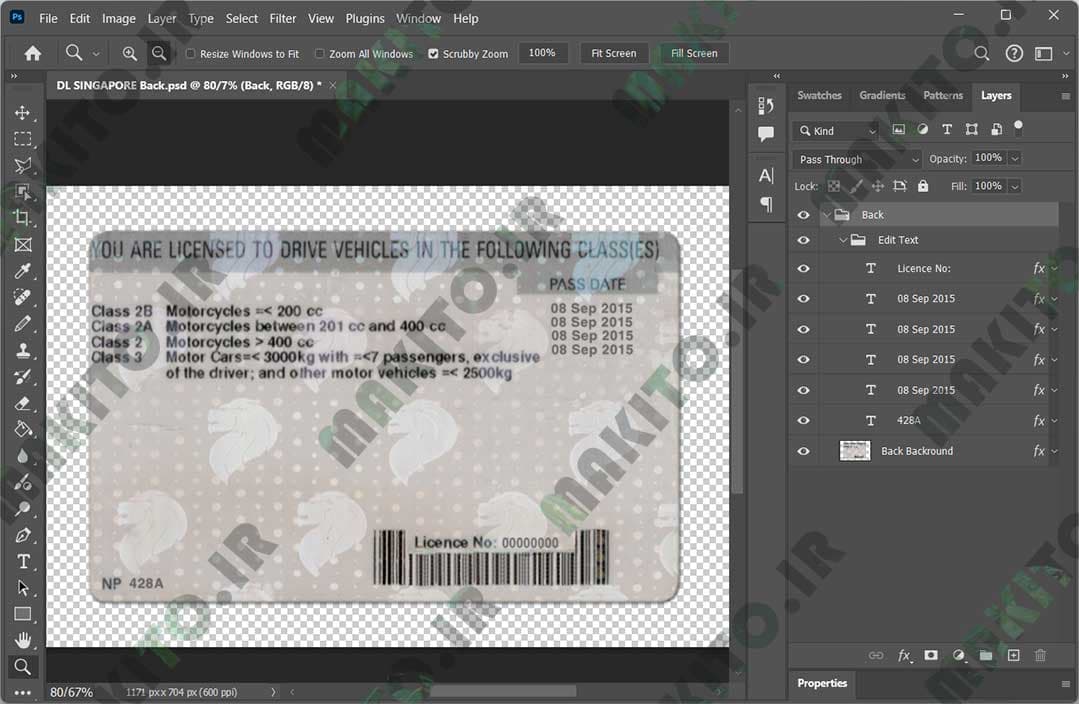Select the Paint Bucket tool
1079x704 pixels.
tap(23, 429)
